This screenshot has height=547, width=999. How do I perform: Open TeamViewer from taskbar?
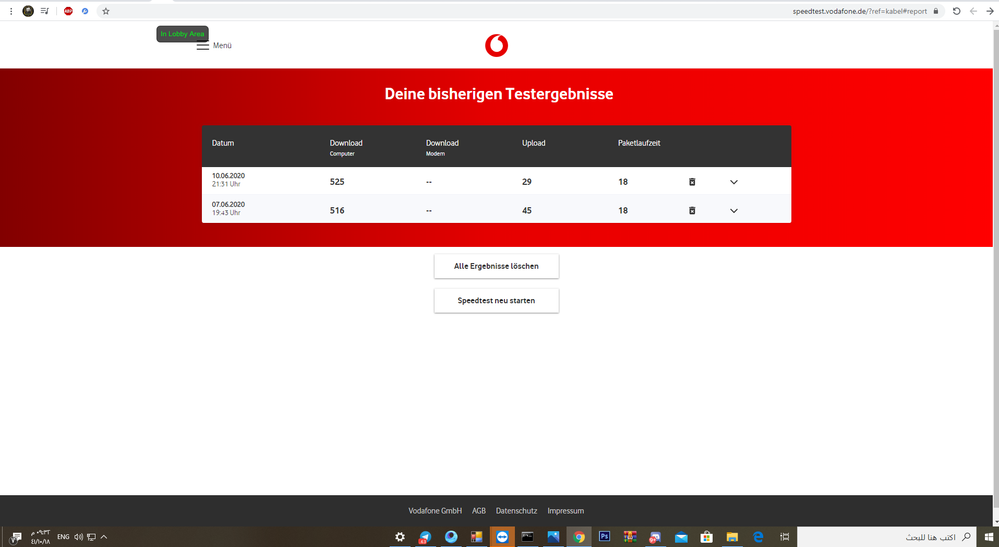point(502,537)
